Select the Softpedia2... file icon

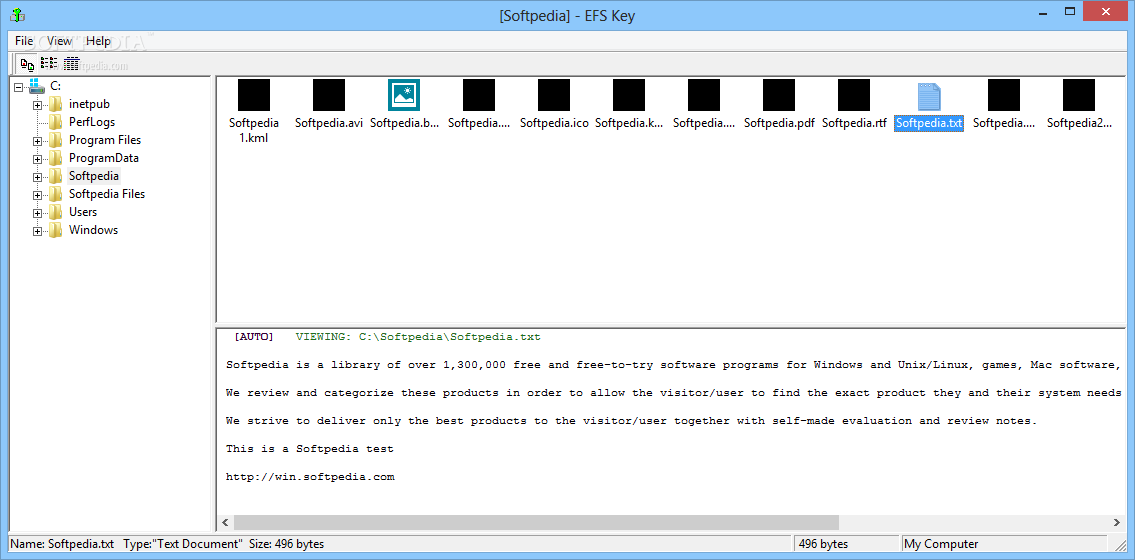pyautogui.click(x=1079, y=96)
